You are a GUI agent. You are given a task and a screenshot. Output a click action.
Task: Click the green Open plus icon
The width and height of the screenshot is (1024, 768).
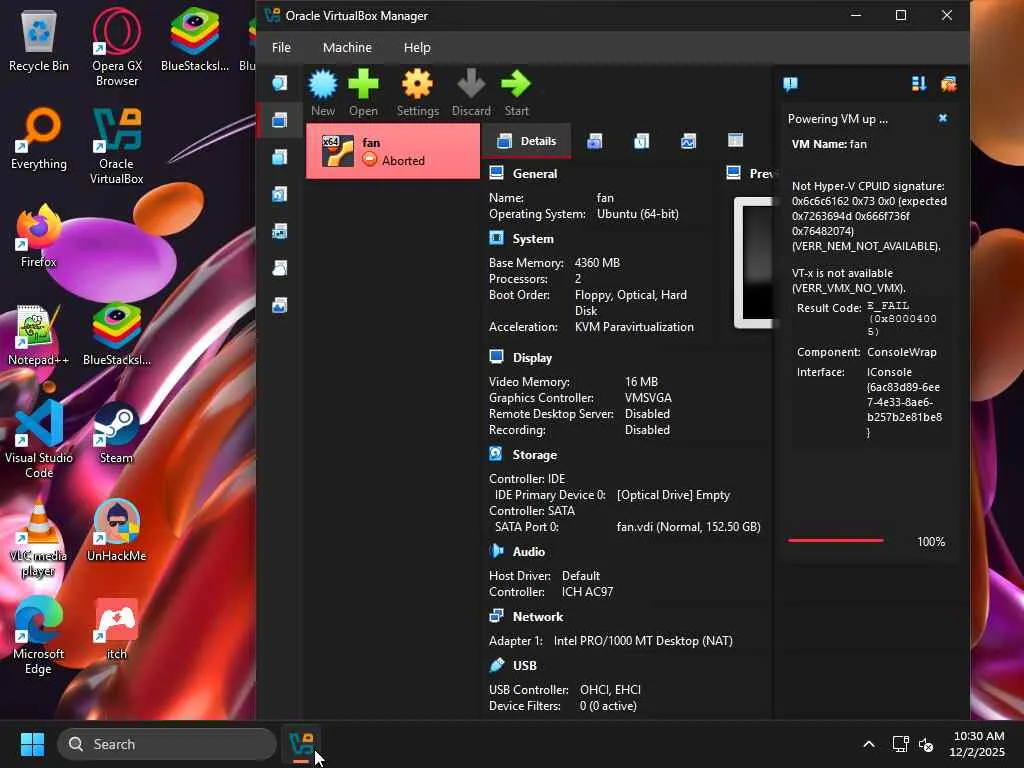(x=363, y=85)
